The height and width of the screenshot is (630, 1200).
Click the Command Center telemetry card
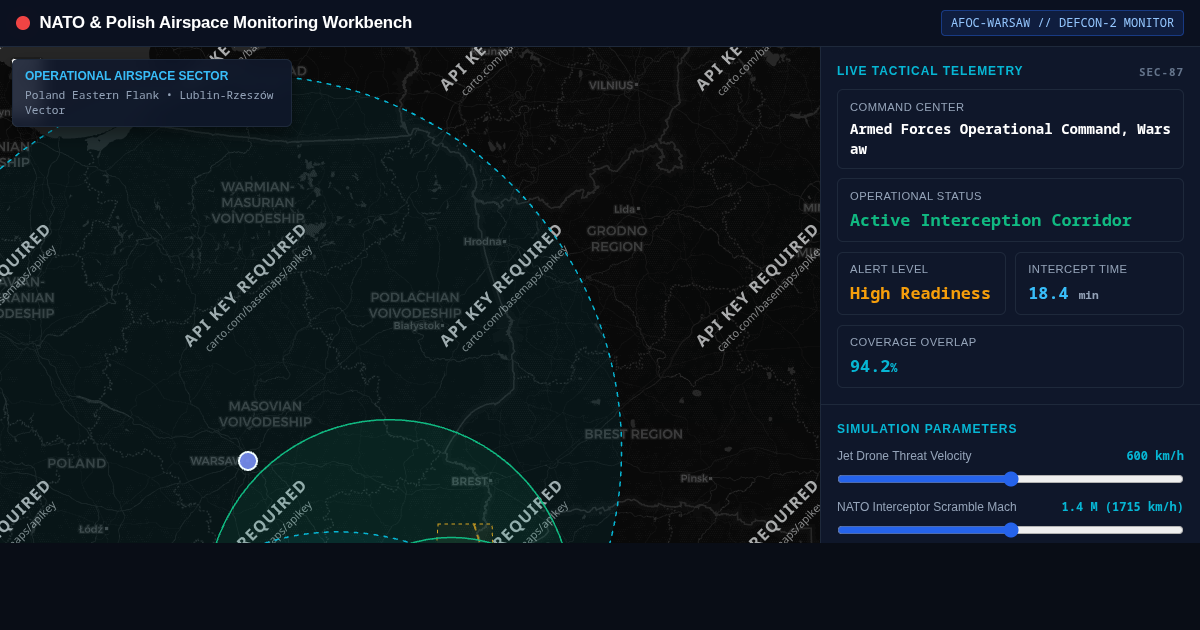point(1010,129)
